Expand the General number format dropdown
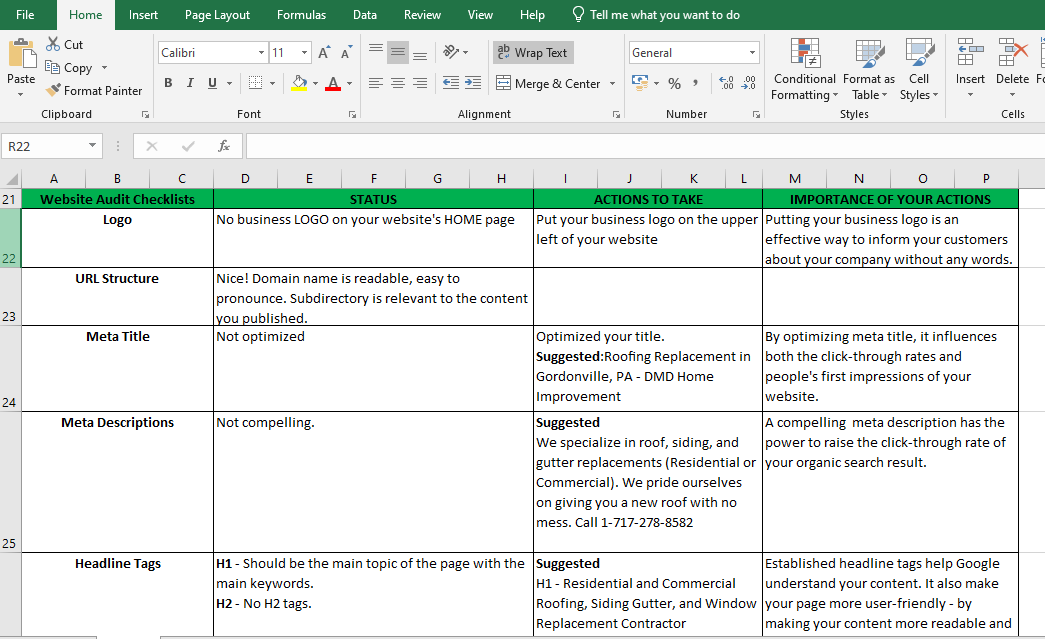The image size is (1045, 639). tap(752, 53)
